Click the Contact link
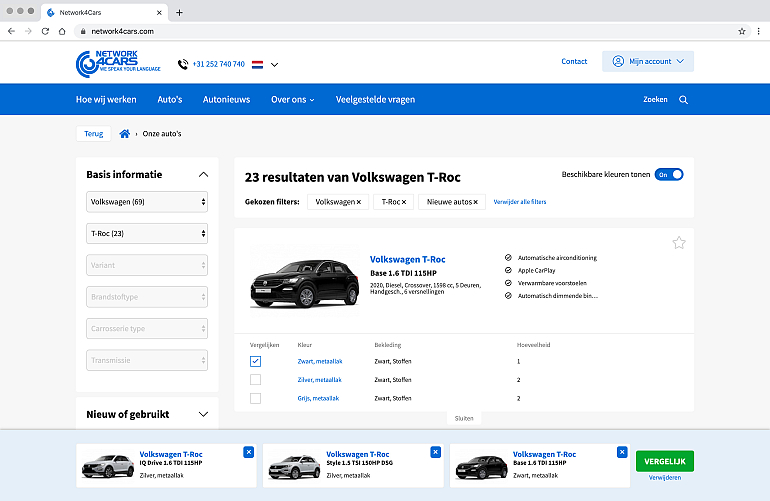This screenshot has height=501, width=770. [x=574, y=61]
